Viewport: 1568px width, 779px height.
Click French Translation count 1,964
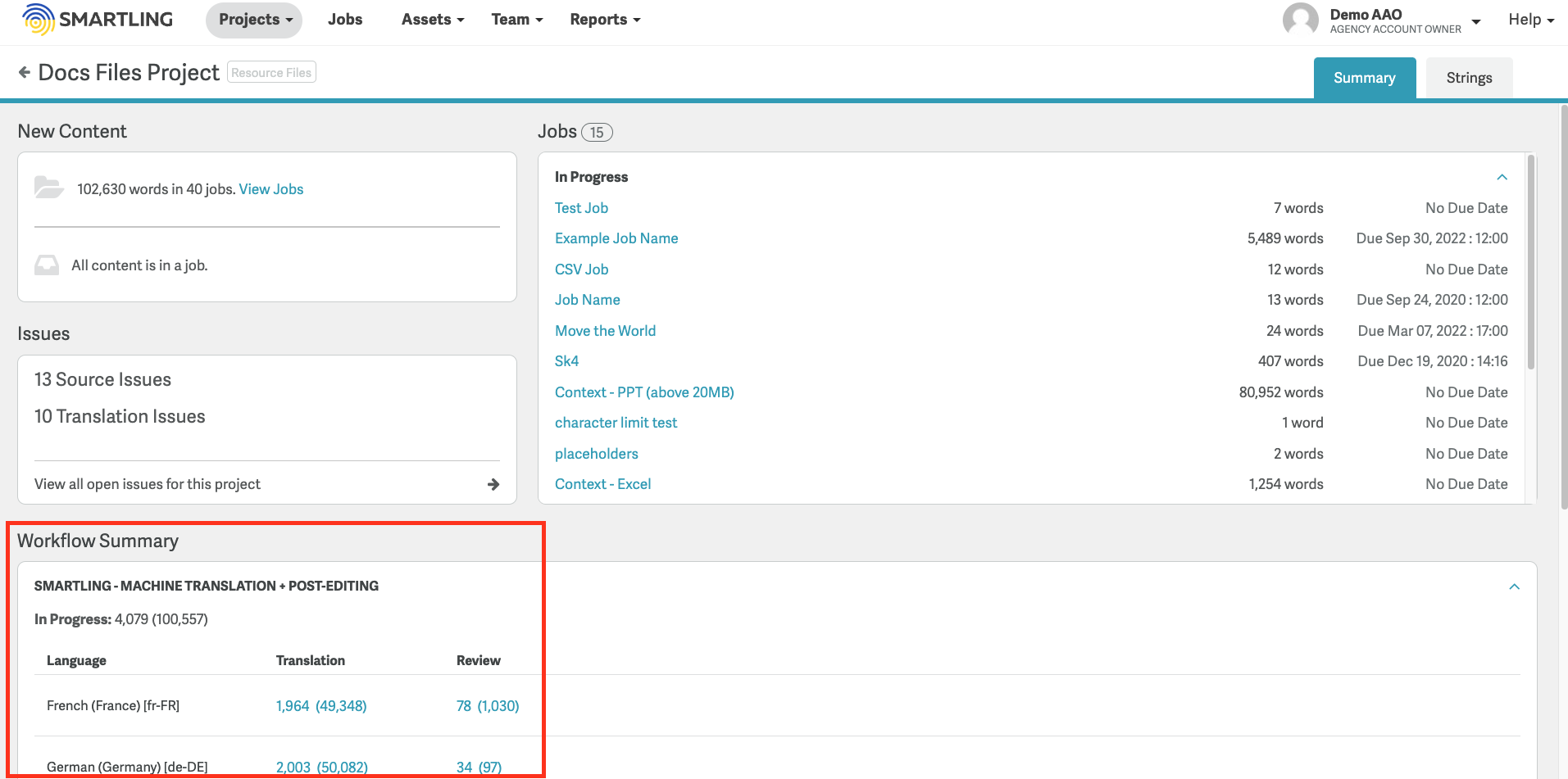pos(293,706)
